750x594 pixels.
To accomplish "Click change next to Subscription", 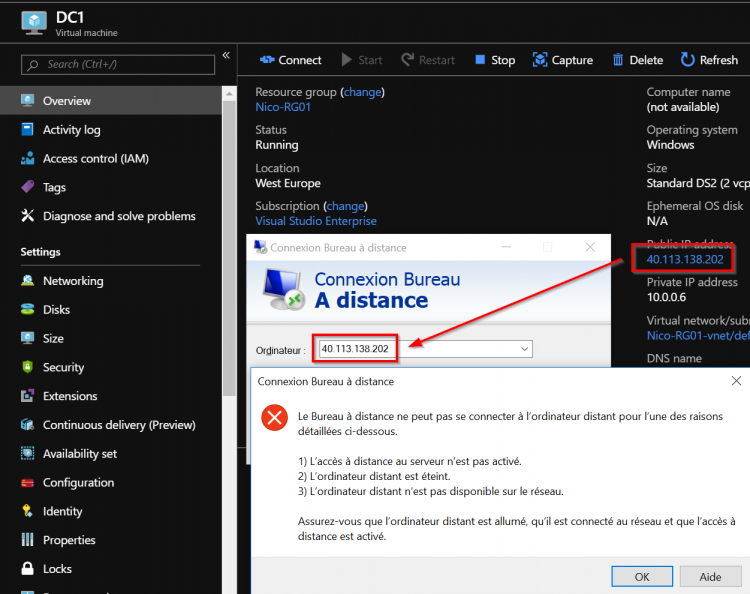I will (345, 206).
